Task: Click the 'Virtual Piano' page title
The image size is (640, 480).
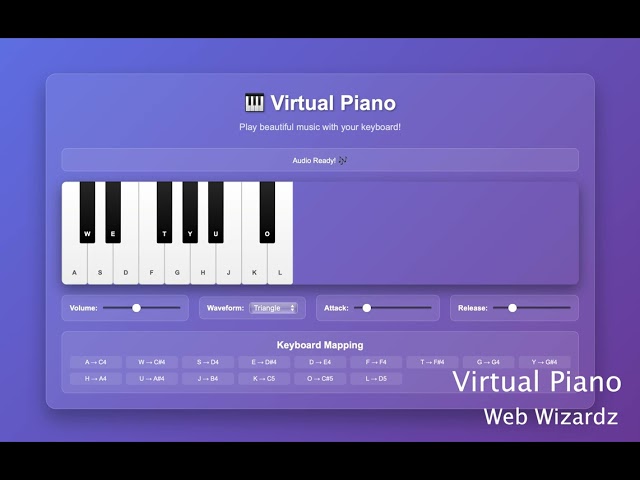Action: coord(333,103)
